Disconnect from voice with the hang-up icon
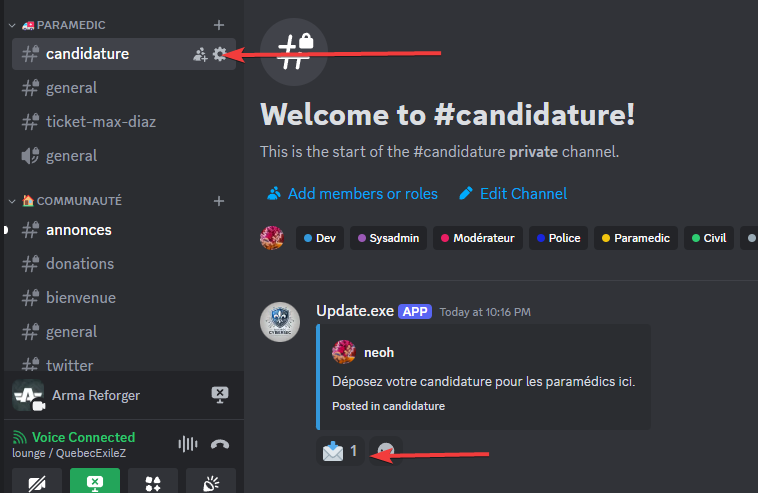The height and width of the screenshot is (493, 758). [x=220, y=444]
